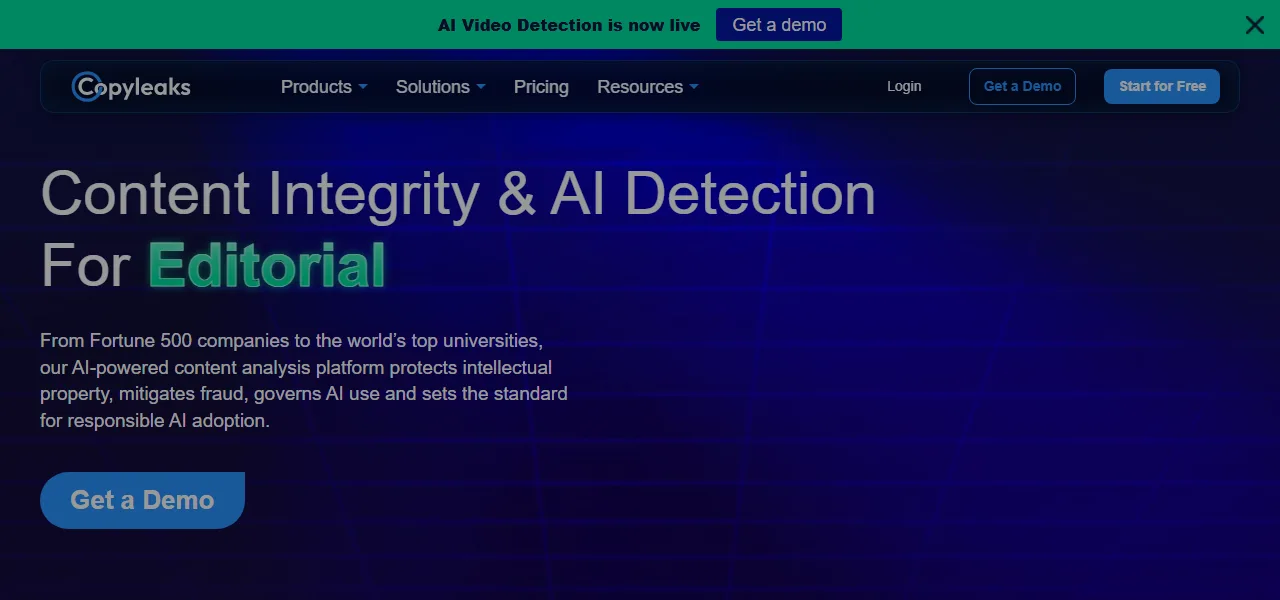The image size is (1280, 600).
Task: Click the Start for Free button
Action: pyautogui.click(x=1162, y=87)
